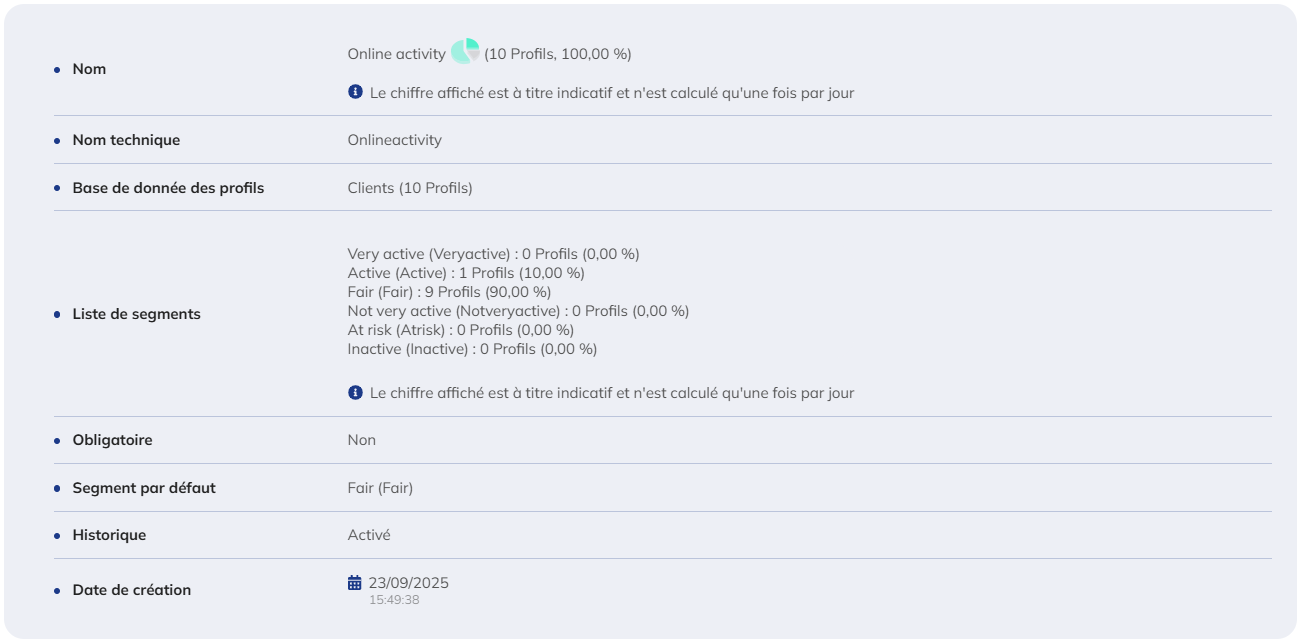Click the Fair (Fair) 9 Profils line
1301x643 pixels.
point(449,292)
